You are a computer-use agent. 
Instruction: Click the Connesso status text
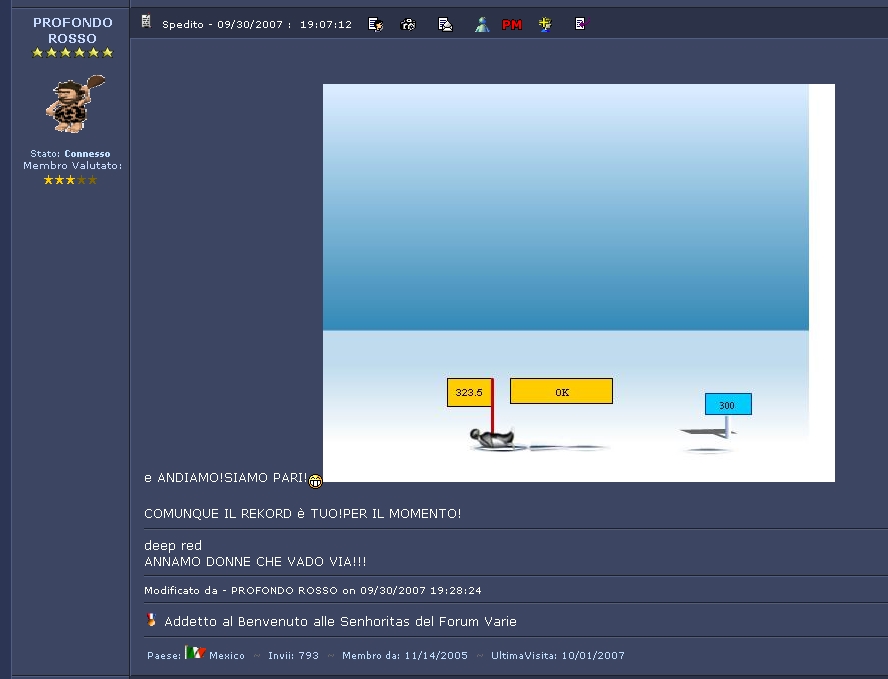(x=87, y=154)
